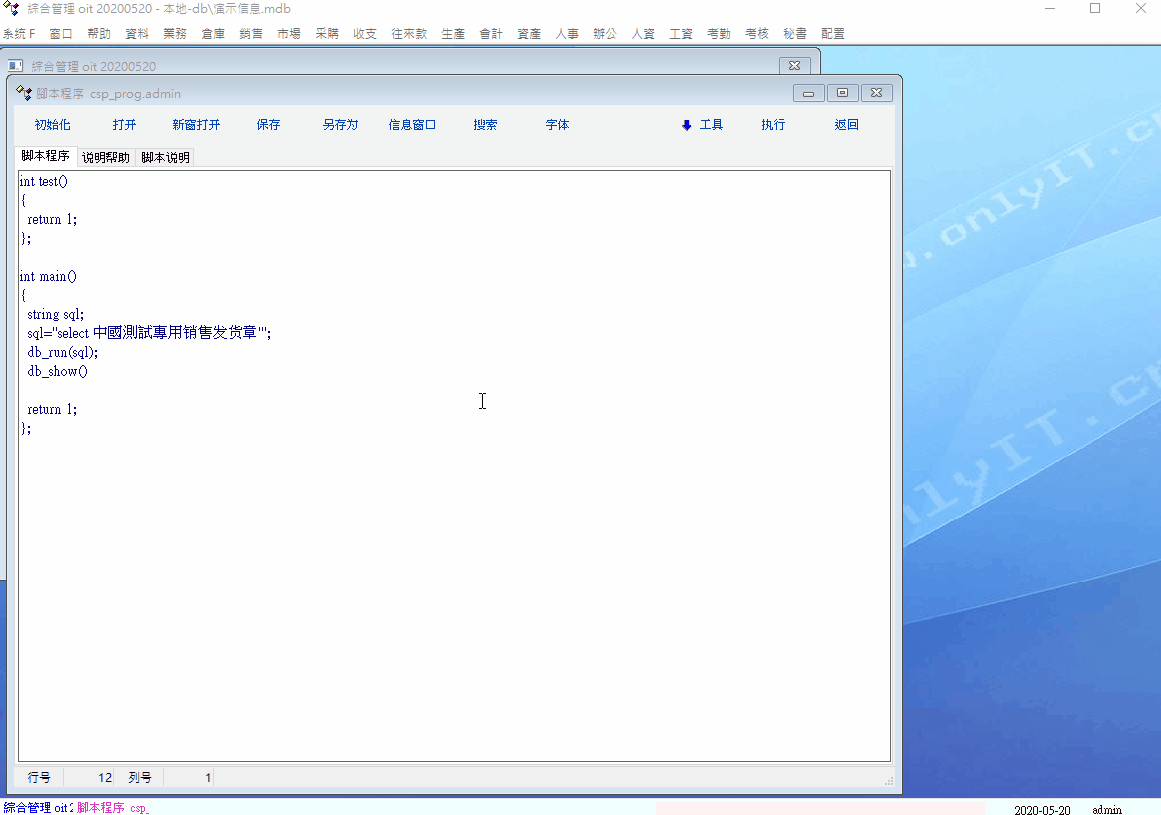Viewport: 1161px width, 815px height.
Task: Select the 脚本程序 tab
Action: click(46, 157)
